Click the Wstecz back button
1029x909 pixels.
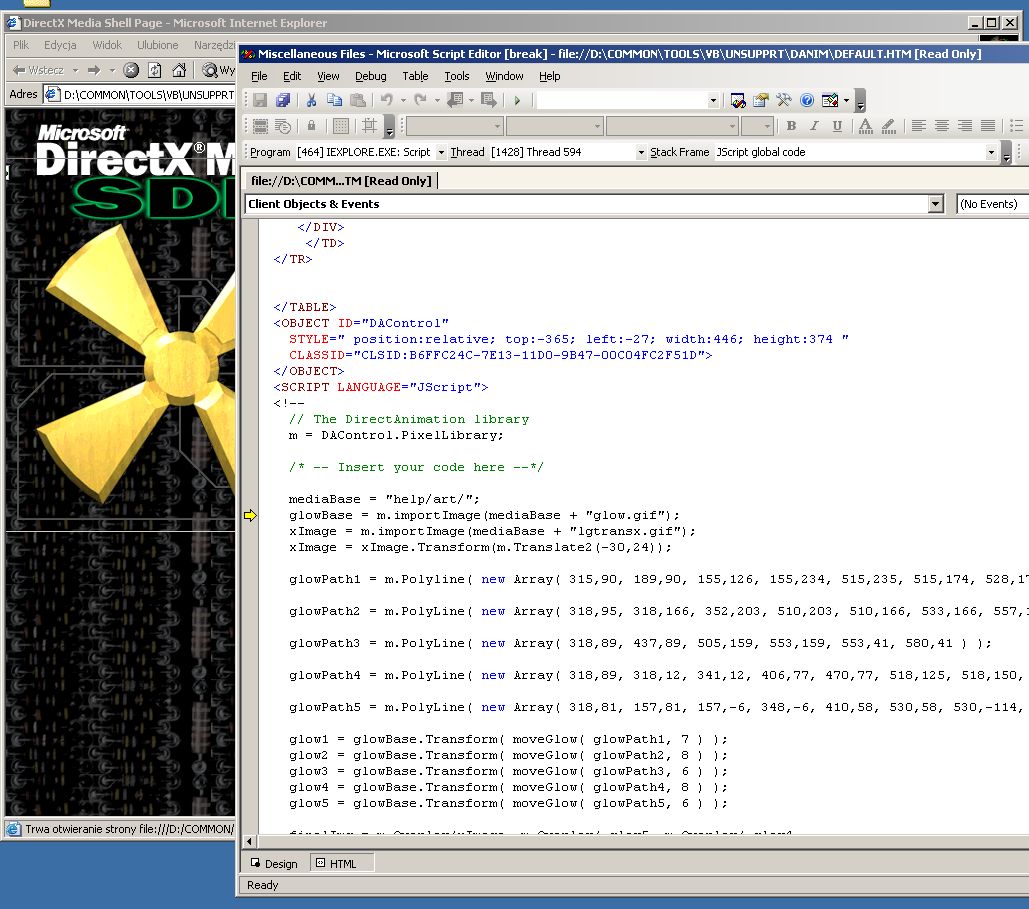tap(38, 70)
